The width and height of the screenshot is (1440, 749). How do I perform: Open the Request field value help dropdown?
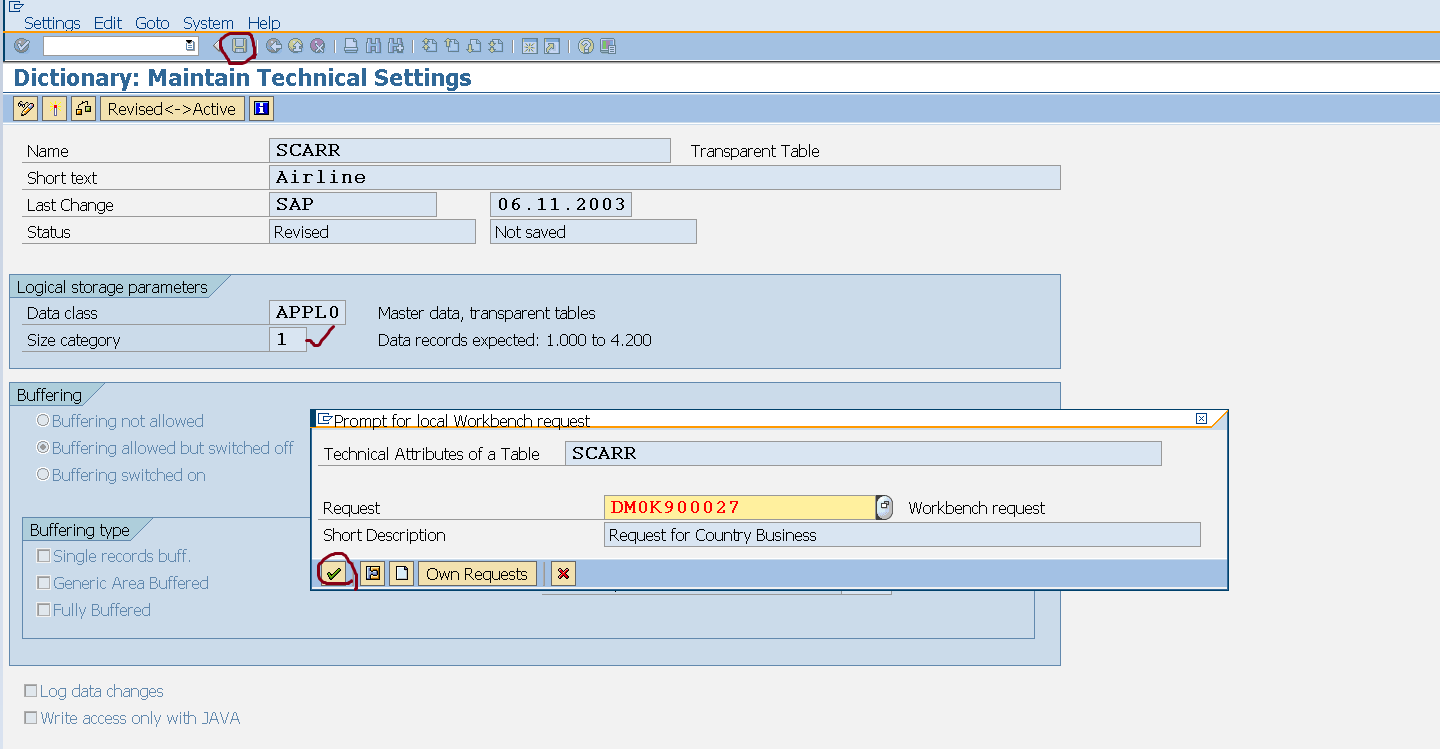click(884, 507)
